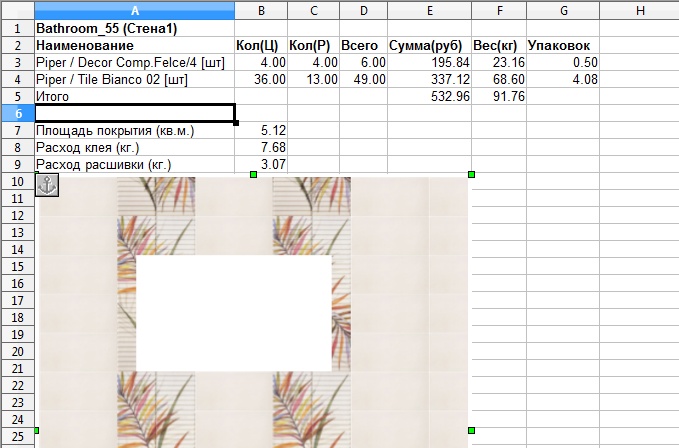Click grout consumption value 3.07
The height and width of the screenshot is (448, 679).
point(261,164)
